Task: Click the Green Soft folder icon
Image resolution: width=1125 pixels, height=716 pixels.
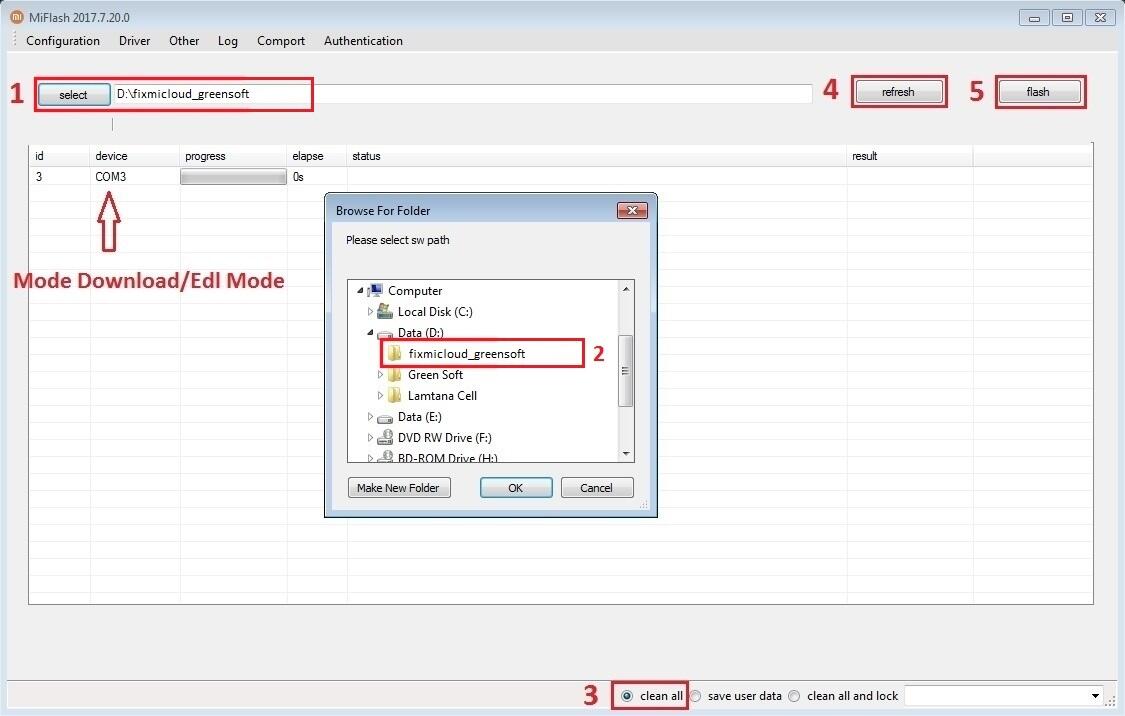Action: point(395,375)
